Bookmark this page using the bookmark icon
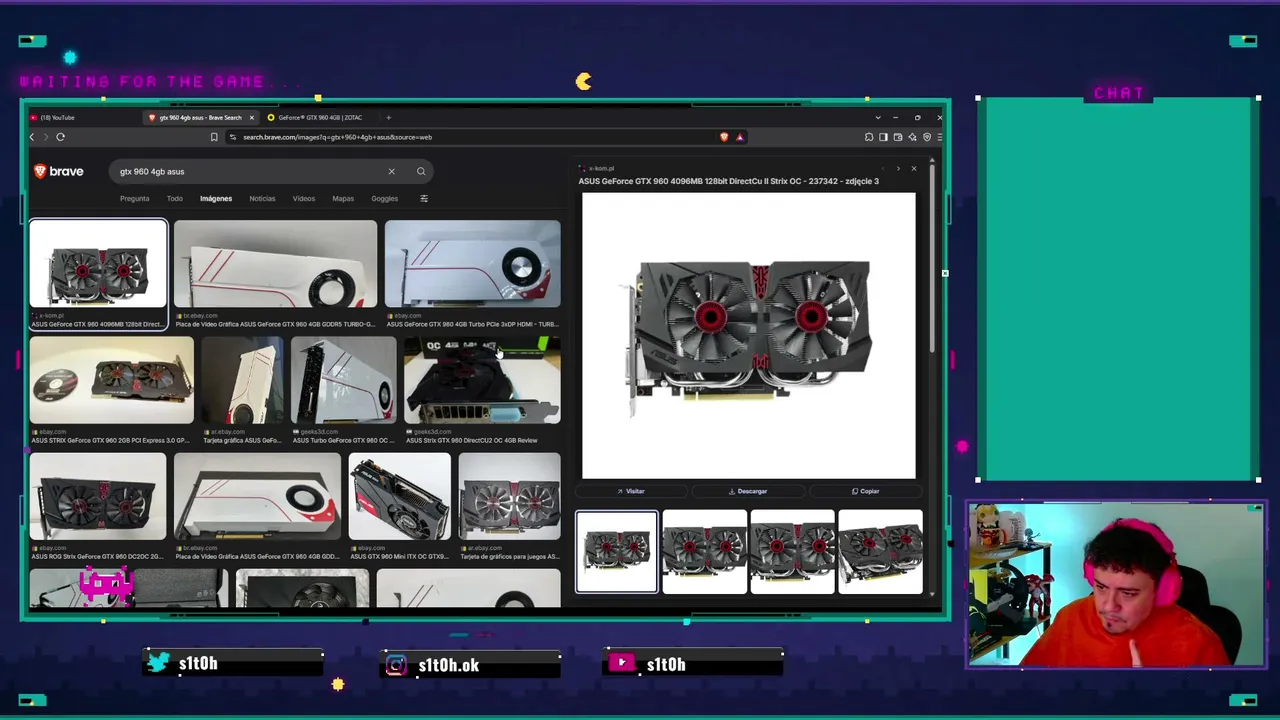 (x=214, y=137)
